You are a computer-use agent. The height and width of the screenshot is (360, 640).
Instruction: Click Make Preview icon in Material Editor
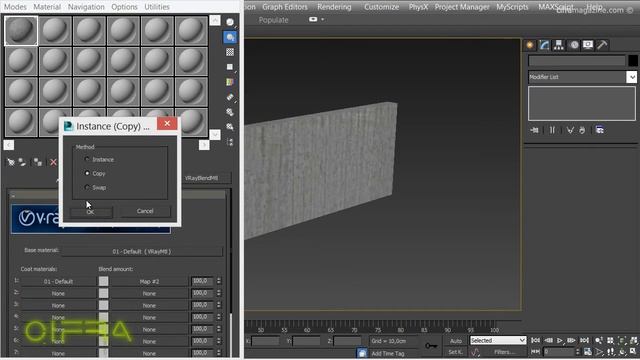(230, 97)
